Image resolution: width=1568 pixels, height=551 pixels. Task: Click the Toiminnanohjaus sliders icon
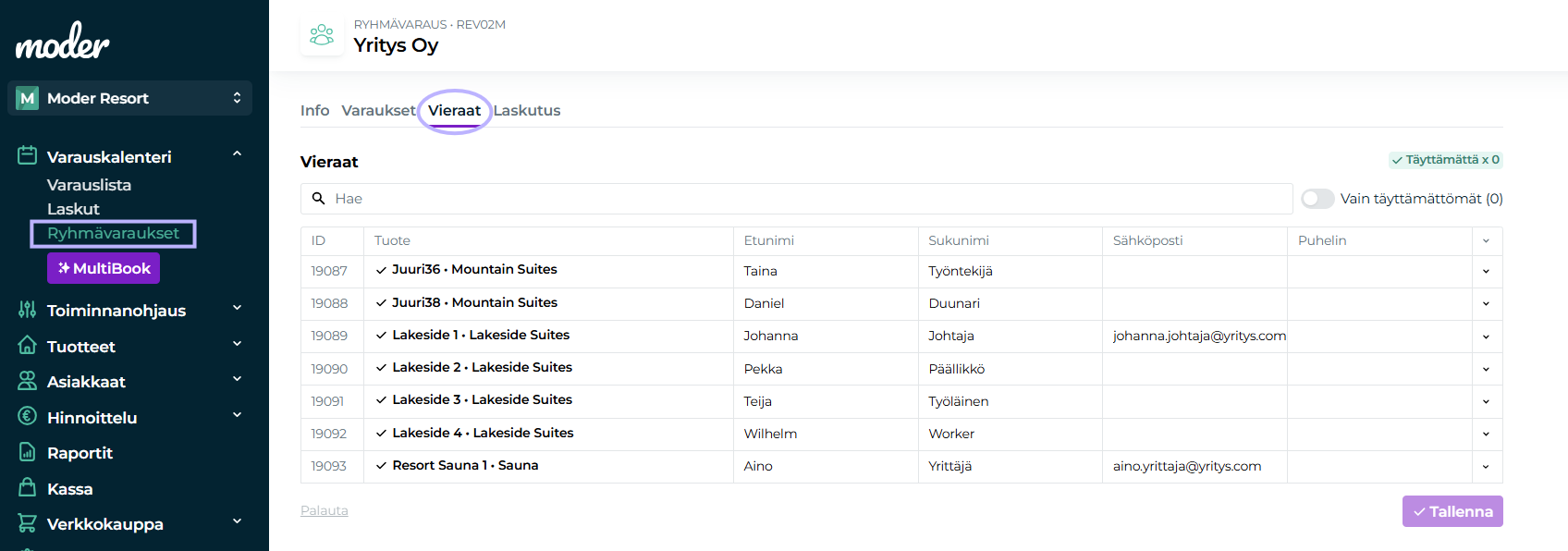tap(28, 310)
